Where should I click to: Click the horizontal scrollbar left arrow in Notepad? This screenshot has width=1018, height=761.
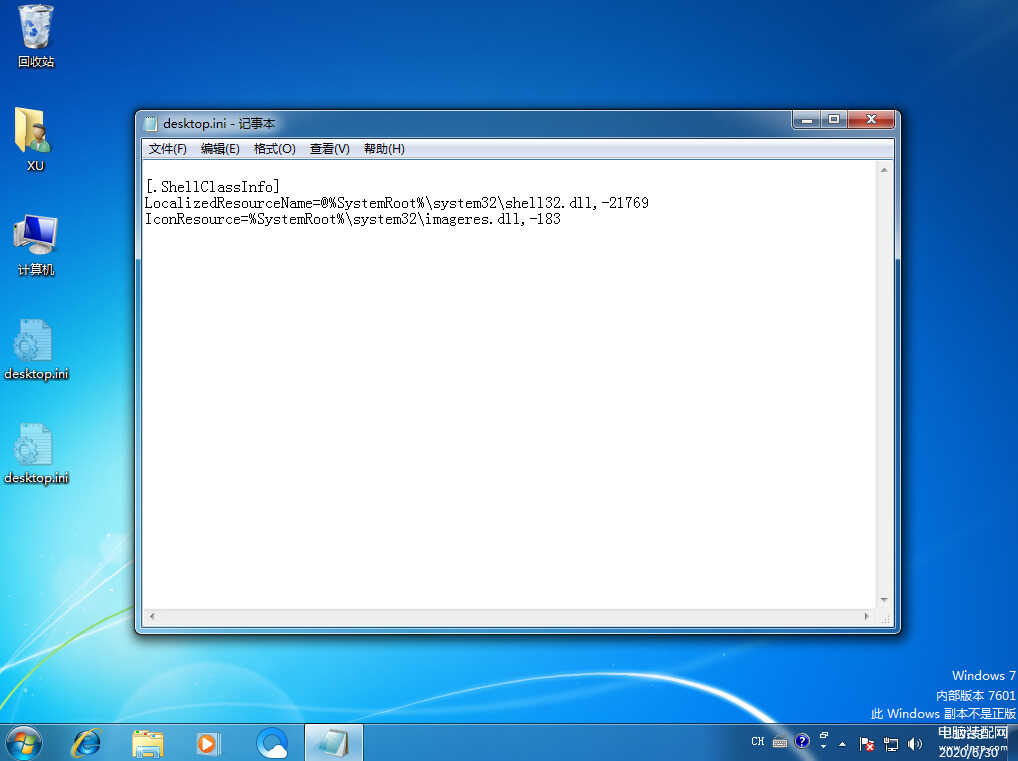[151, 616]
